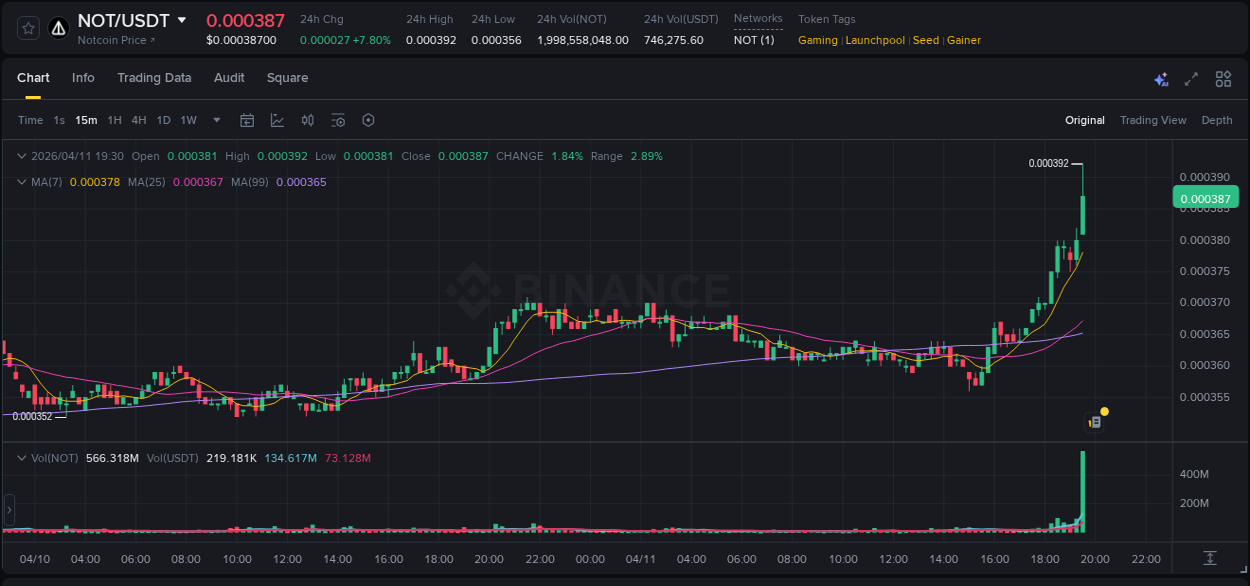This screenshot has width=1250, height=586.
Task: Click the current price tag 0.000387
Action: [x=1205, y=198]
